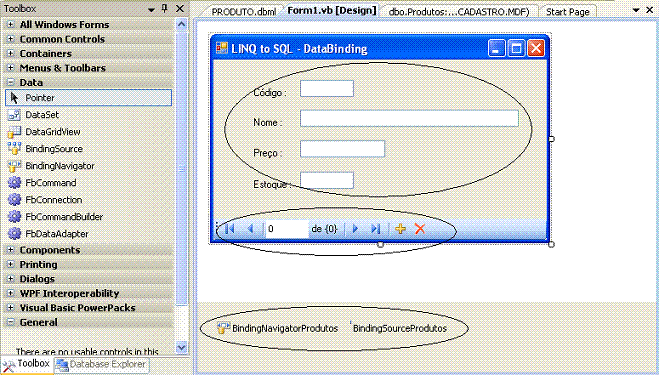Click the Nome text box
The image size is (659, 375).
(409, 118)
